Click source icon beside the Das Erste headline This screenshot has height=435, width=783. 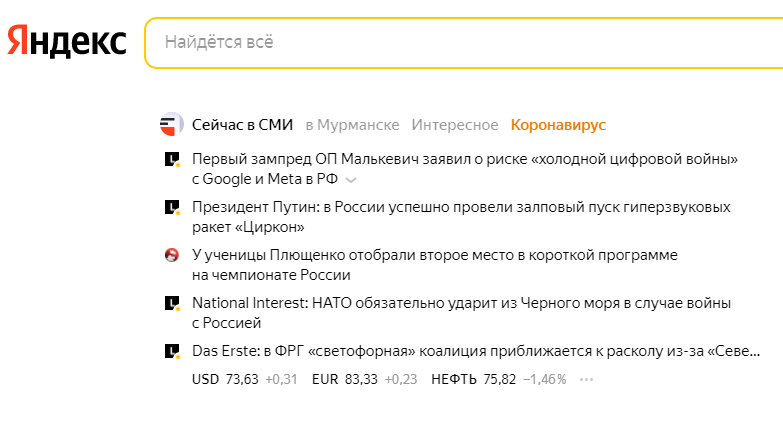tap(172, 351)
